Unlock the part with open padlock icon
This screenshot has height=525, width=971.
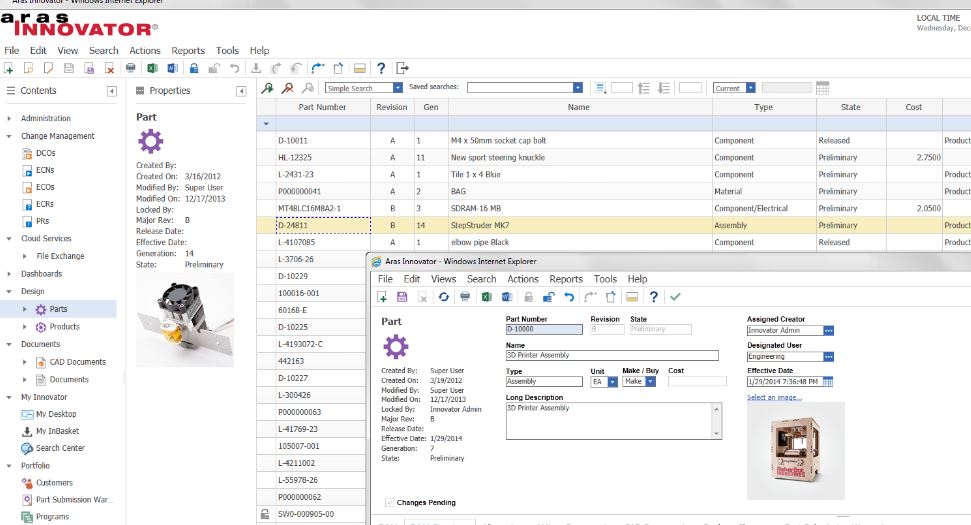point(548,297)
